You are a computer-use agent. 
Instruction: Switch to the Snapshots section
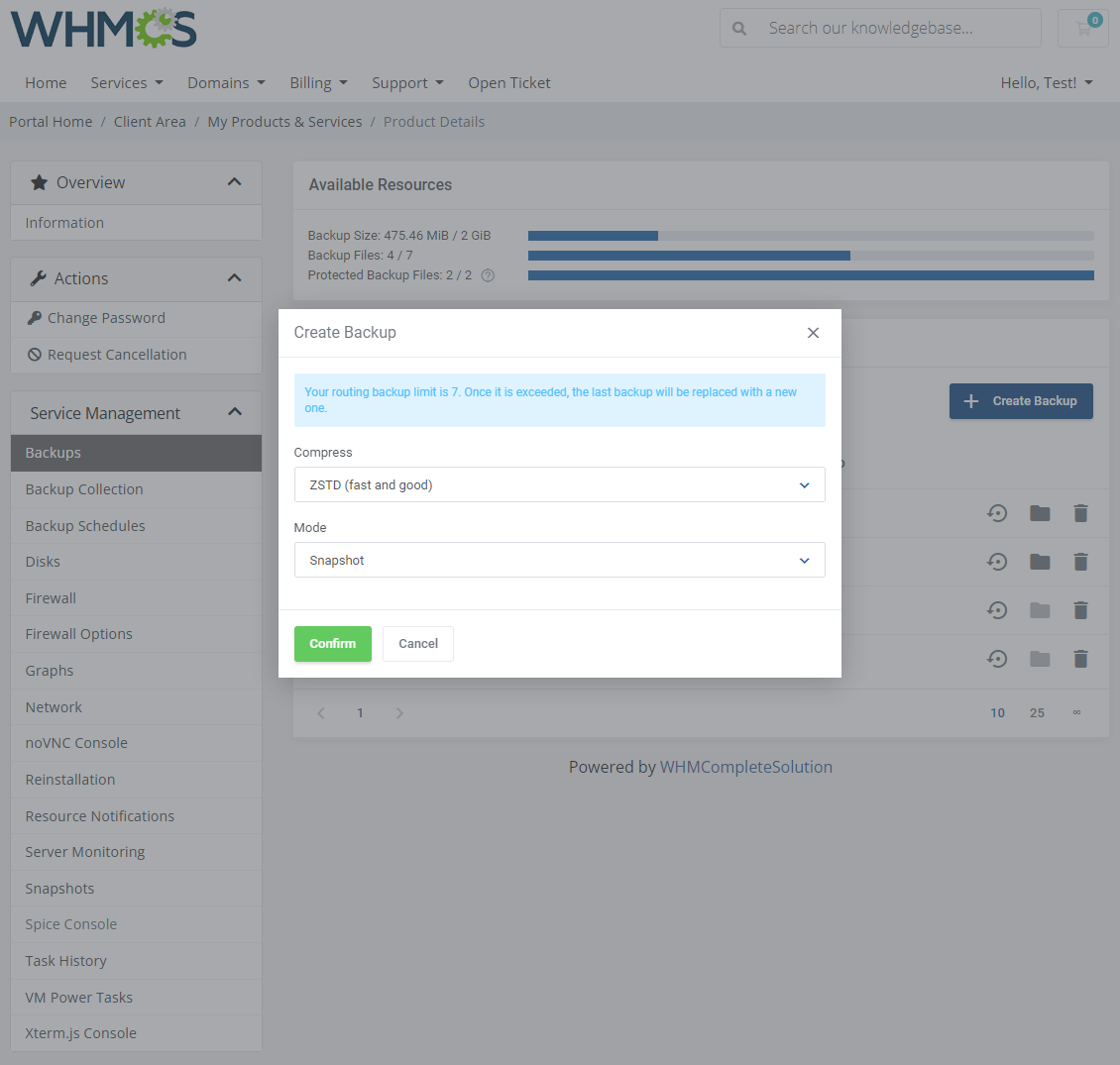[x=59, y=888]
